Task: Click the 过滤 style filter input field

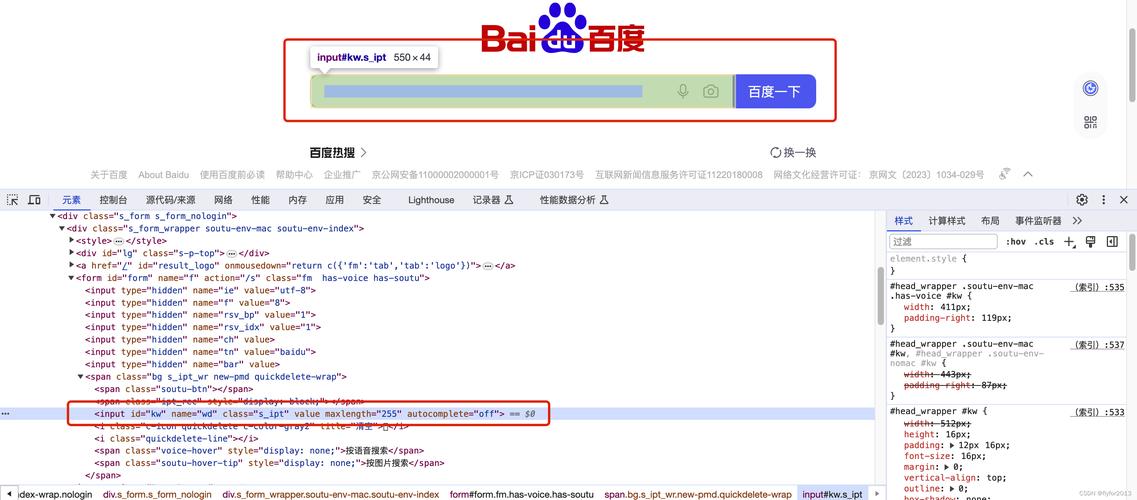Action: pos(943,242)
